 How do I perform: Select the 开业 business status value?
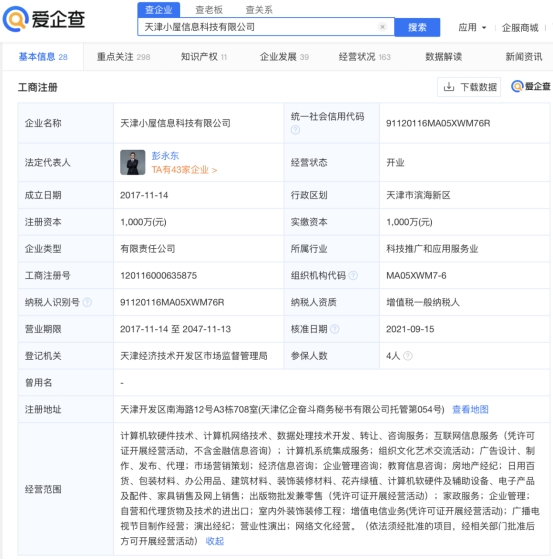395,162
